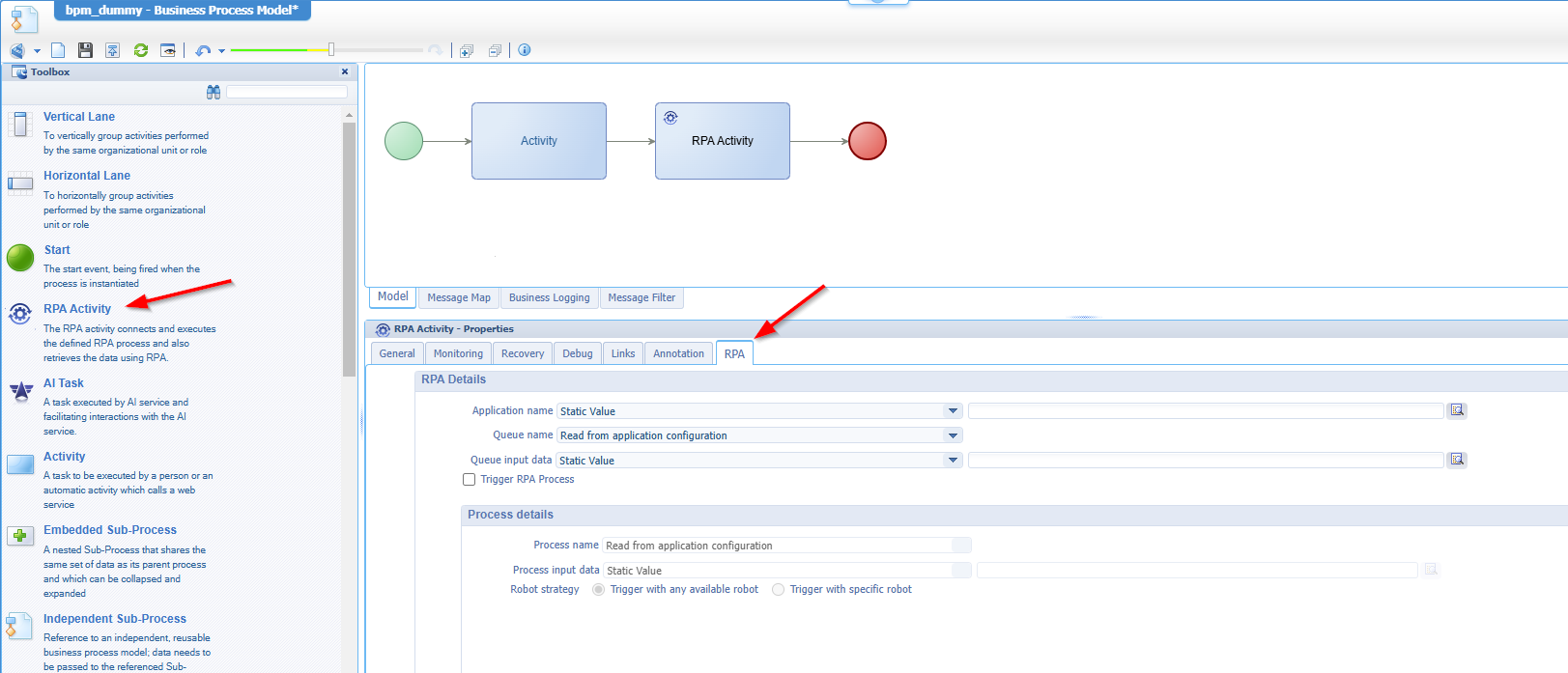Select Trigger with specific robot option
The width and height of the screenshot is (1568, 673).
[x=779, y=589]
